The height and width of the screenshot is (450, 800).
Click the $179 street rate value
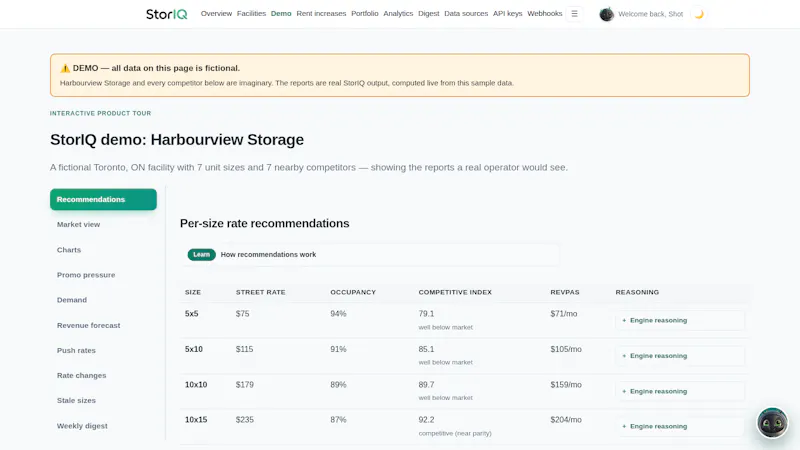(244, 385)
